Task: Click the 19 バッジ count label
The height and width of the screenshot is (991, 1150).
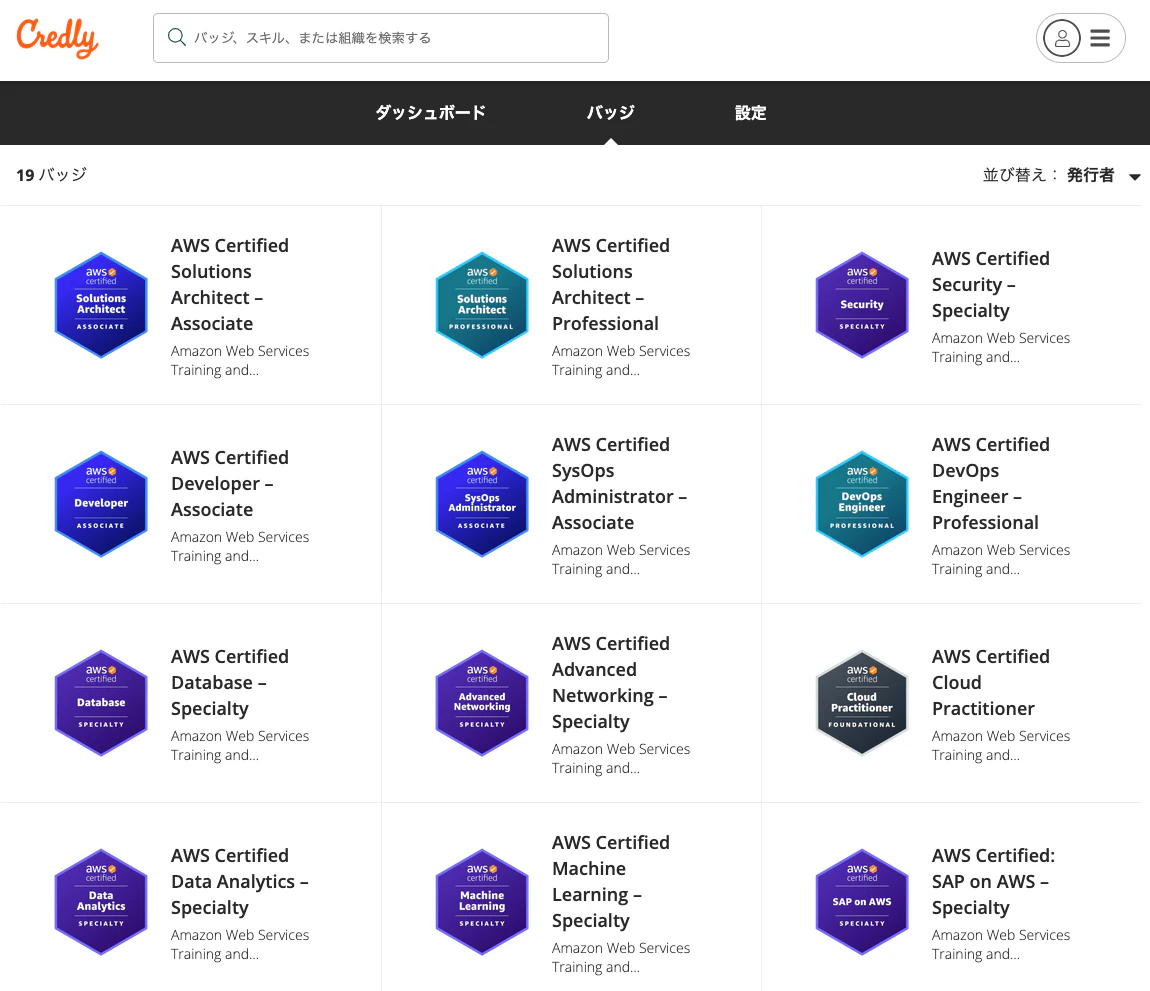Action: pos(51,175)
